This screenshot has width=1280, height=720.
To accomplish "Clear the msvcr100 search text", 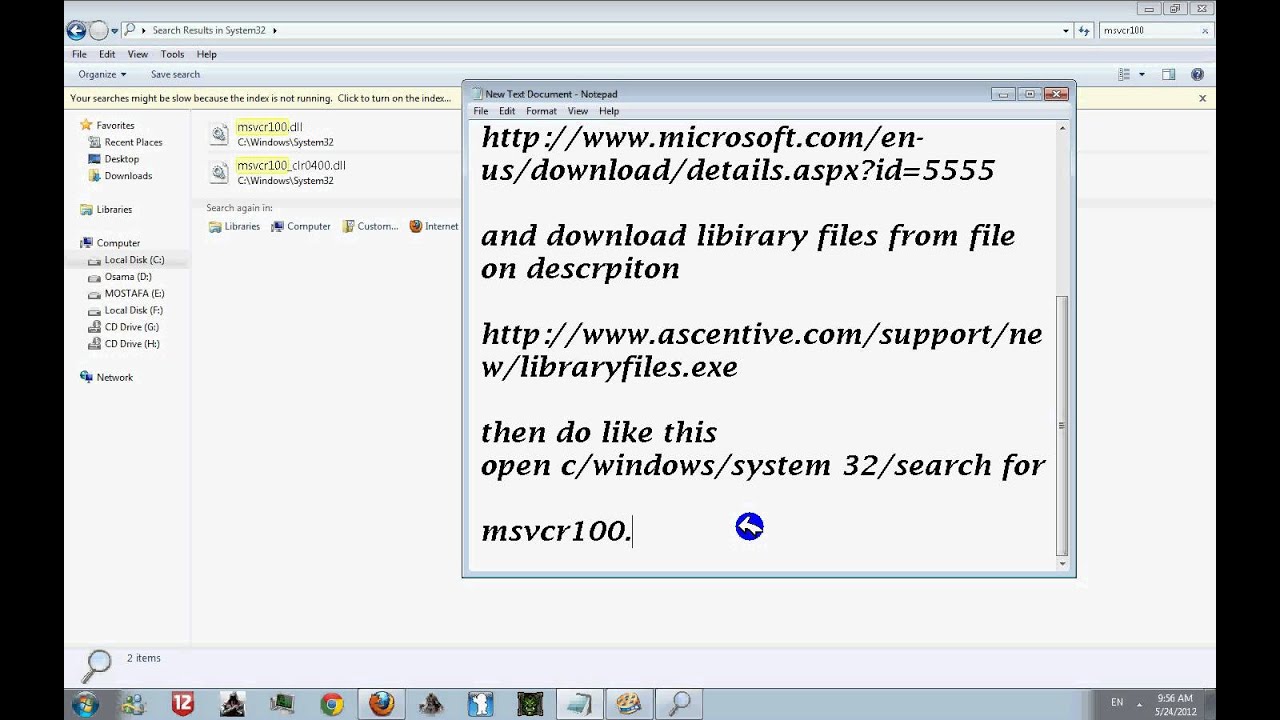I will tap(1205, 31).
